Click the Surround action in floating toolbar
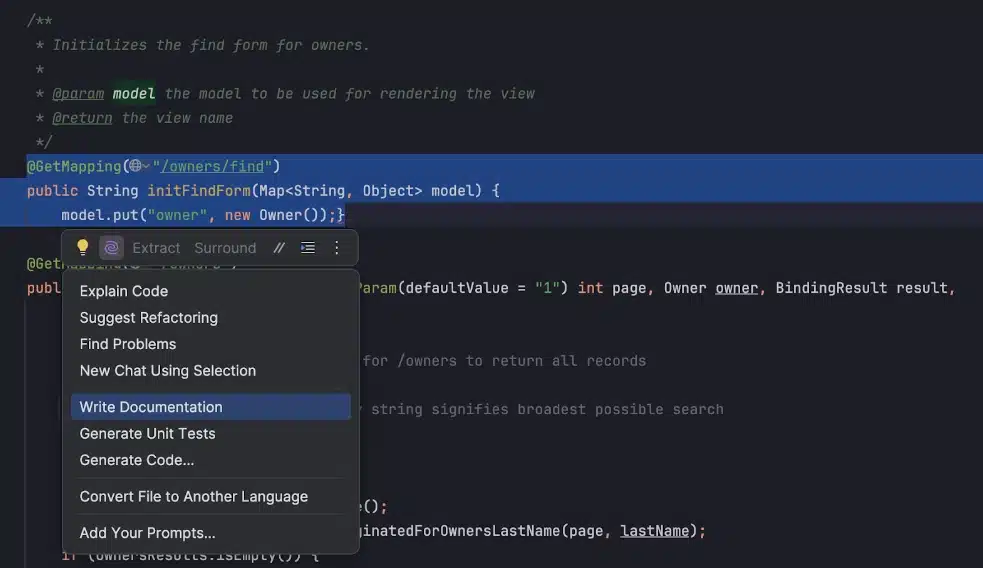The width and height of the screenshot is (983, 568). click(x=225, y=248)
